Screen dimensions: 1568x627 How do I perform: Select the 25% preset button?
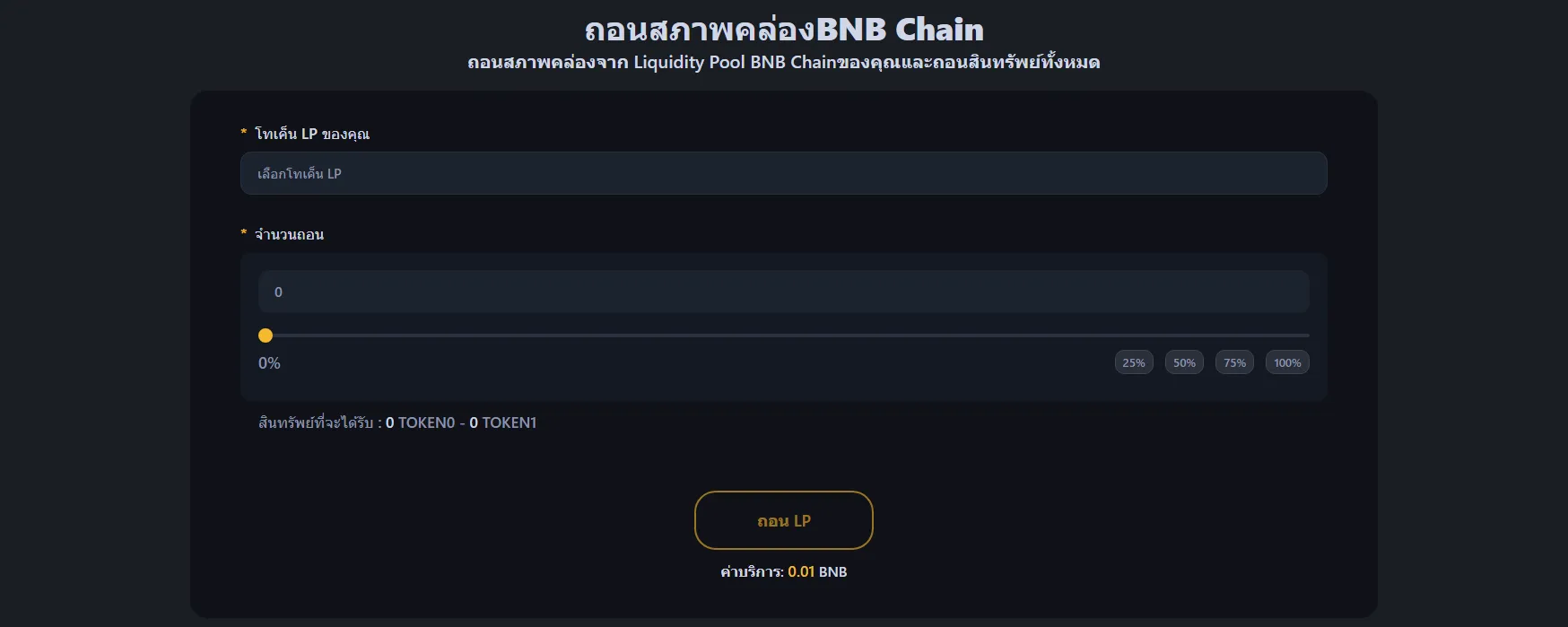(1134, 362)
